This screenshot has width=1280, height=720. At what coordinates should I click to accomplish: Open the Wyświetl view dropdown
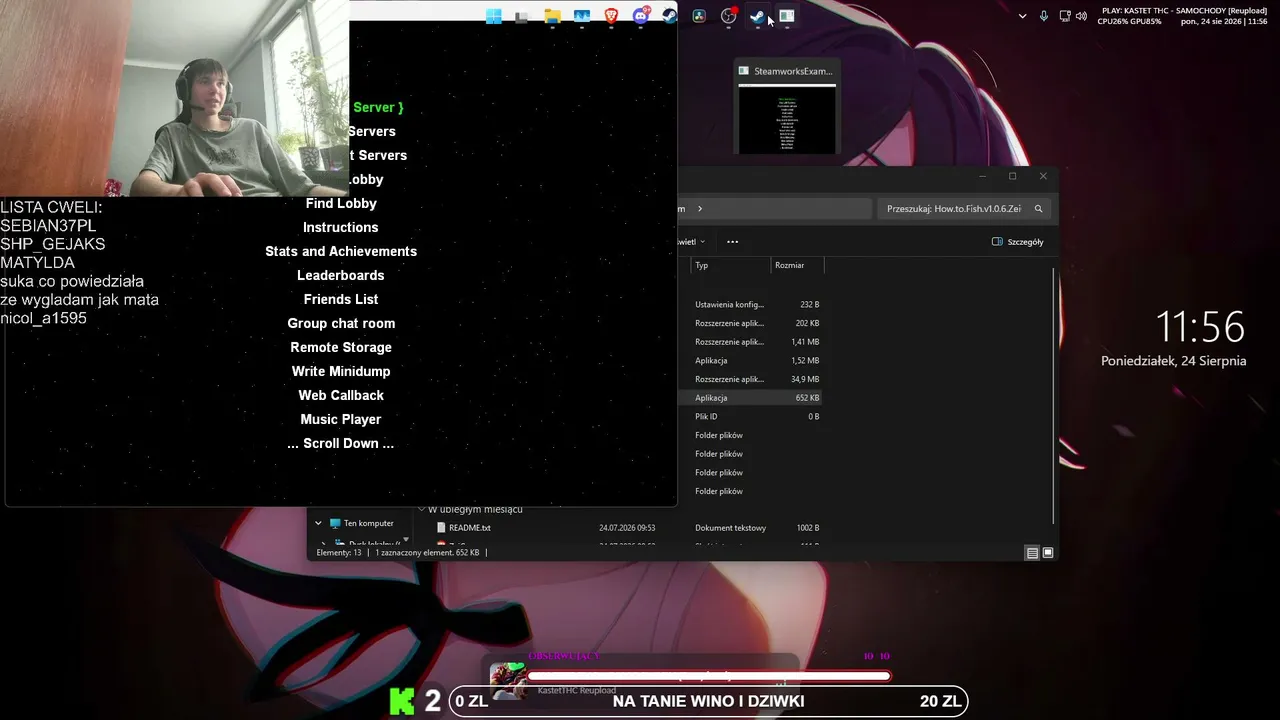click(x=692, y=242)
